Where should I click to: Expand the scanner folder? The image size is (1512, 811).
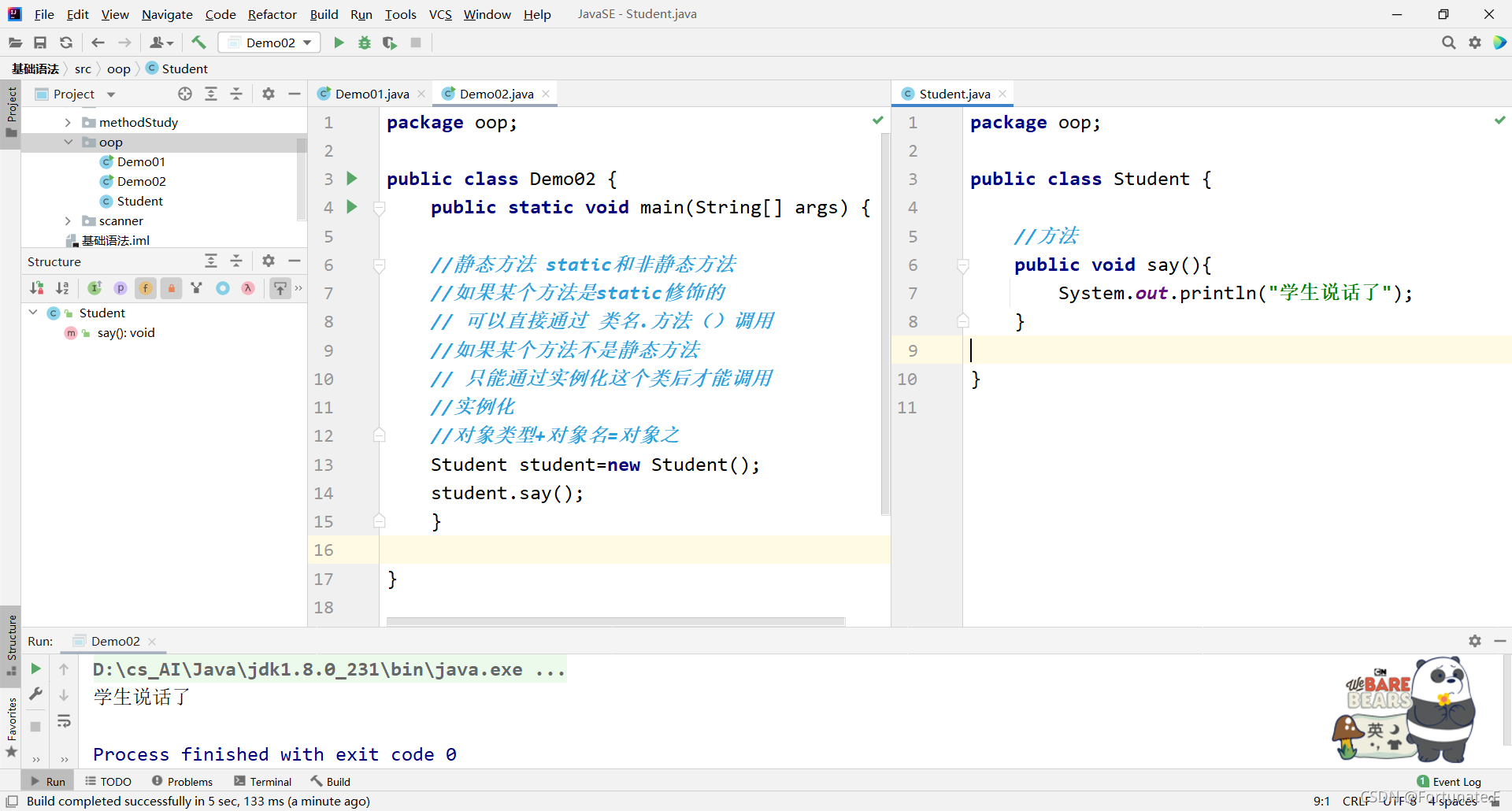(68, 220)
